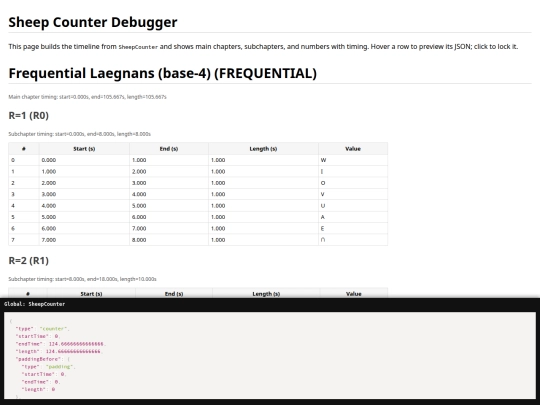Click the R=2 (R1) subchapter heading
The height and width of the screenshot is (405, 540).
(29, 261)
